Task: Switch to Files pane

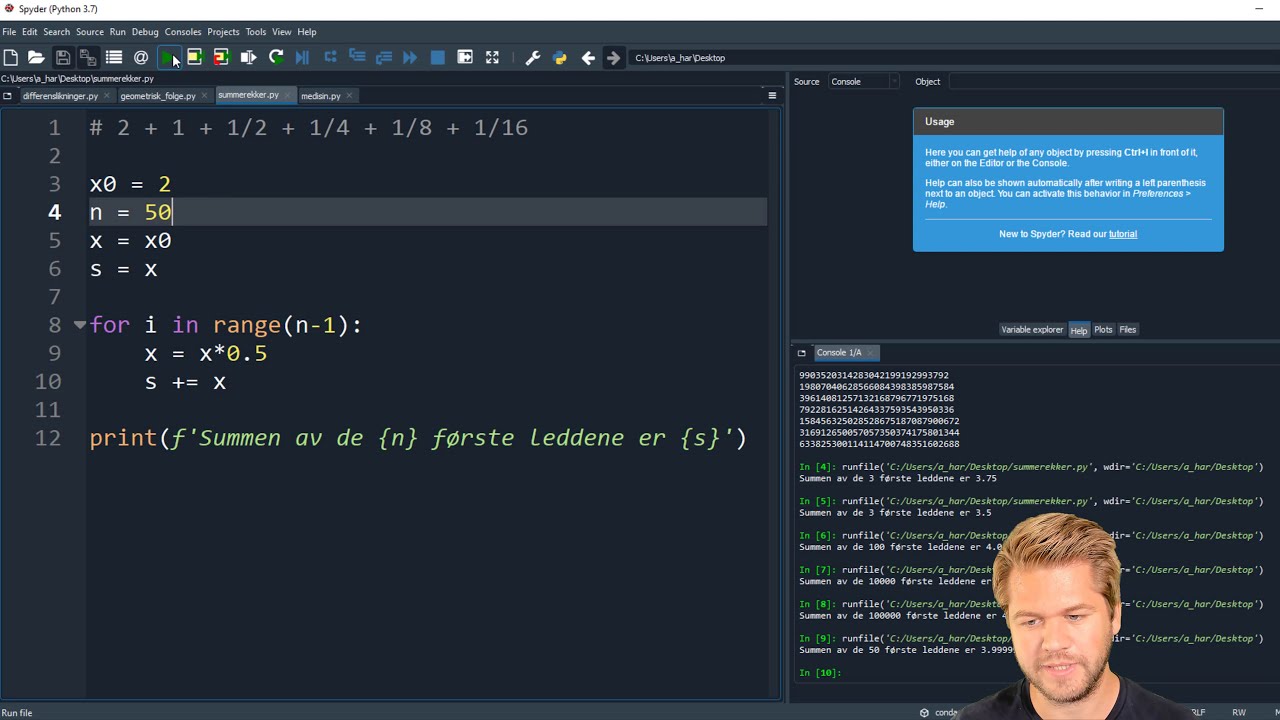Action: click(1128, 330)
